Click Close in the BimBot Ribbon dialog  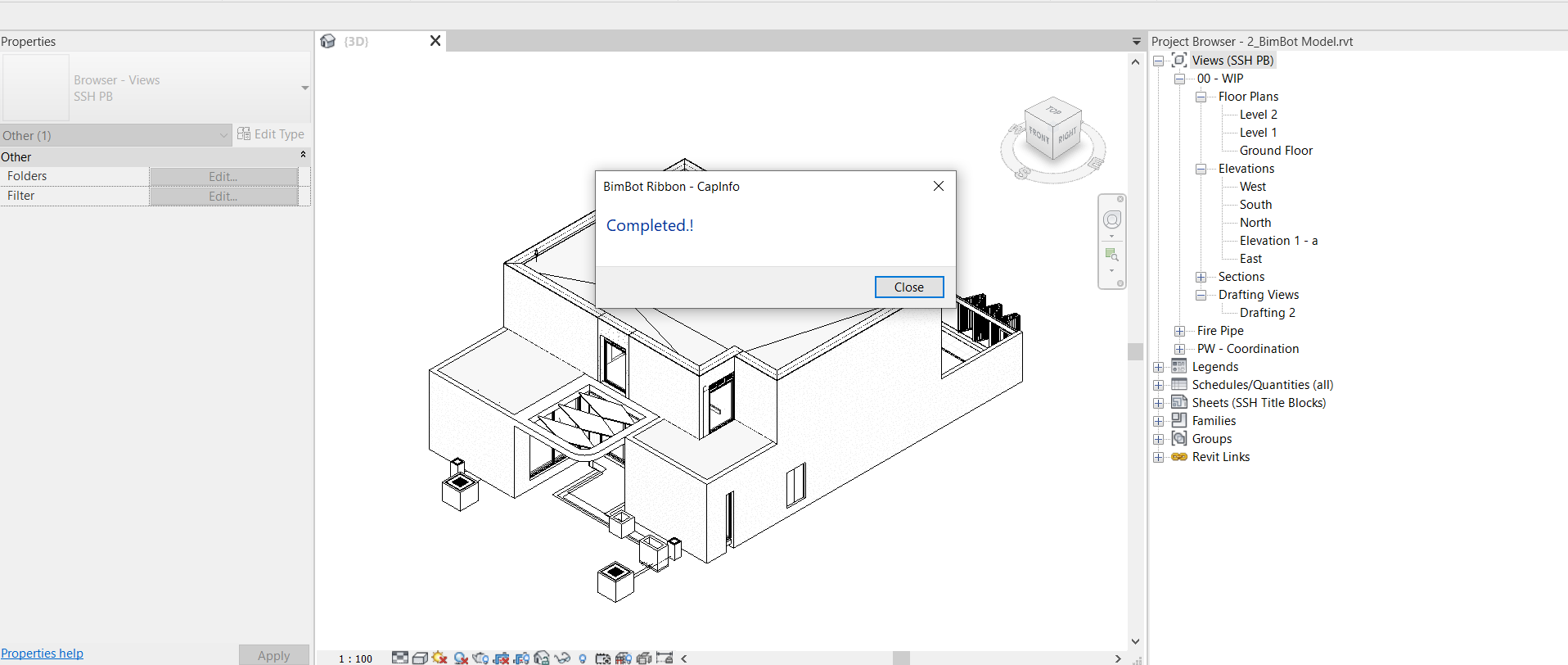click(909, 287)
